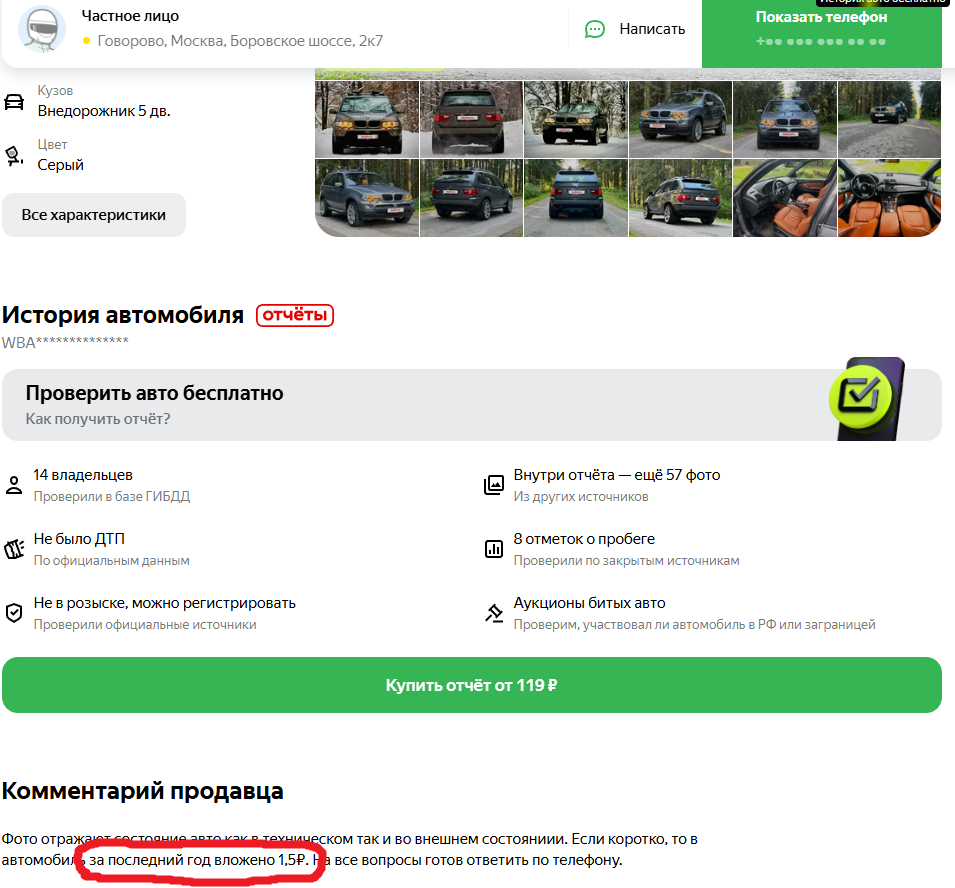Click the seller avatar icon

[42, 28]
